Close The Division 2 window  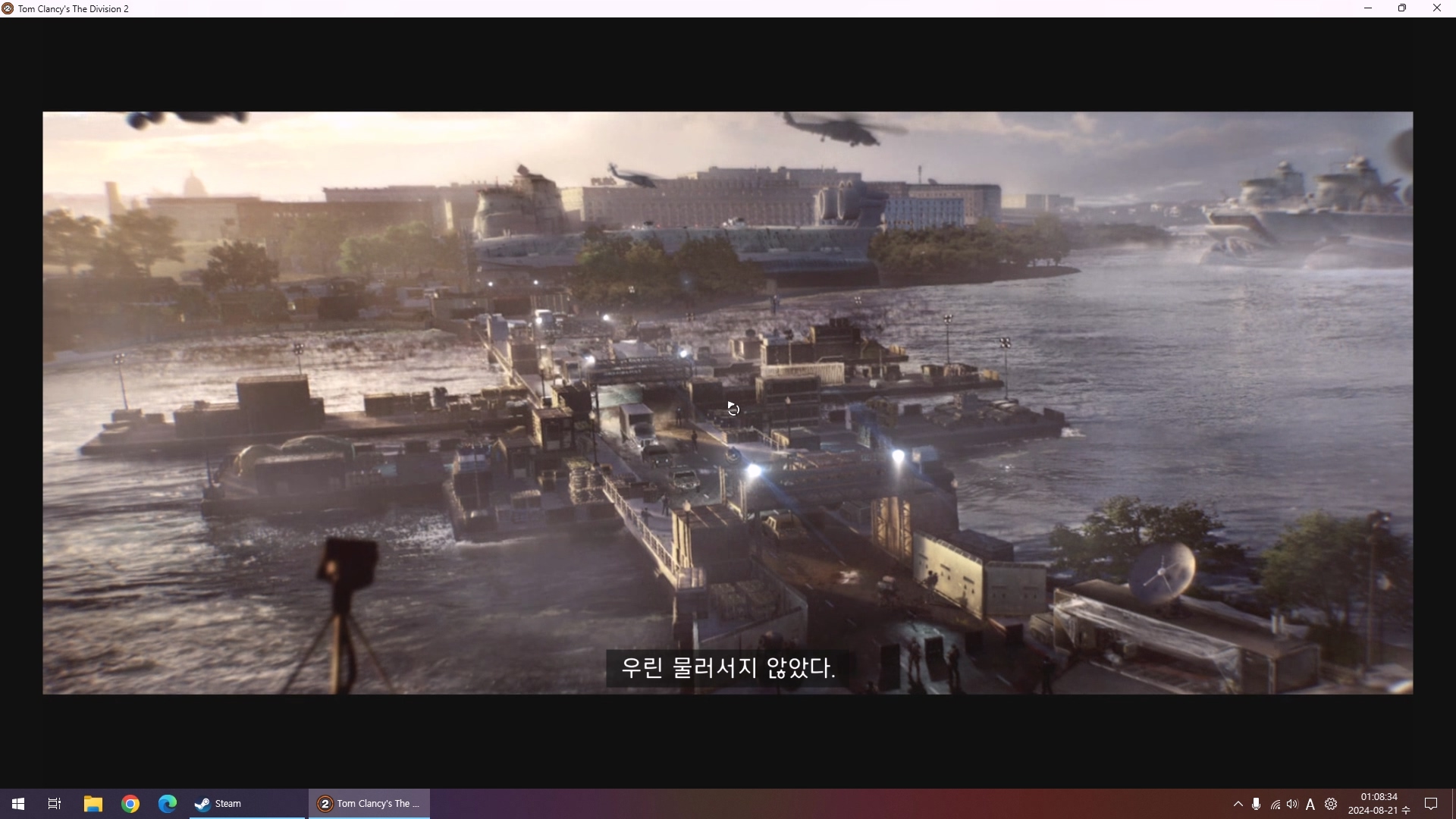coord(1436,8)
